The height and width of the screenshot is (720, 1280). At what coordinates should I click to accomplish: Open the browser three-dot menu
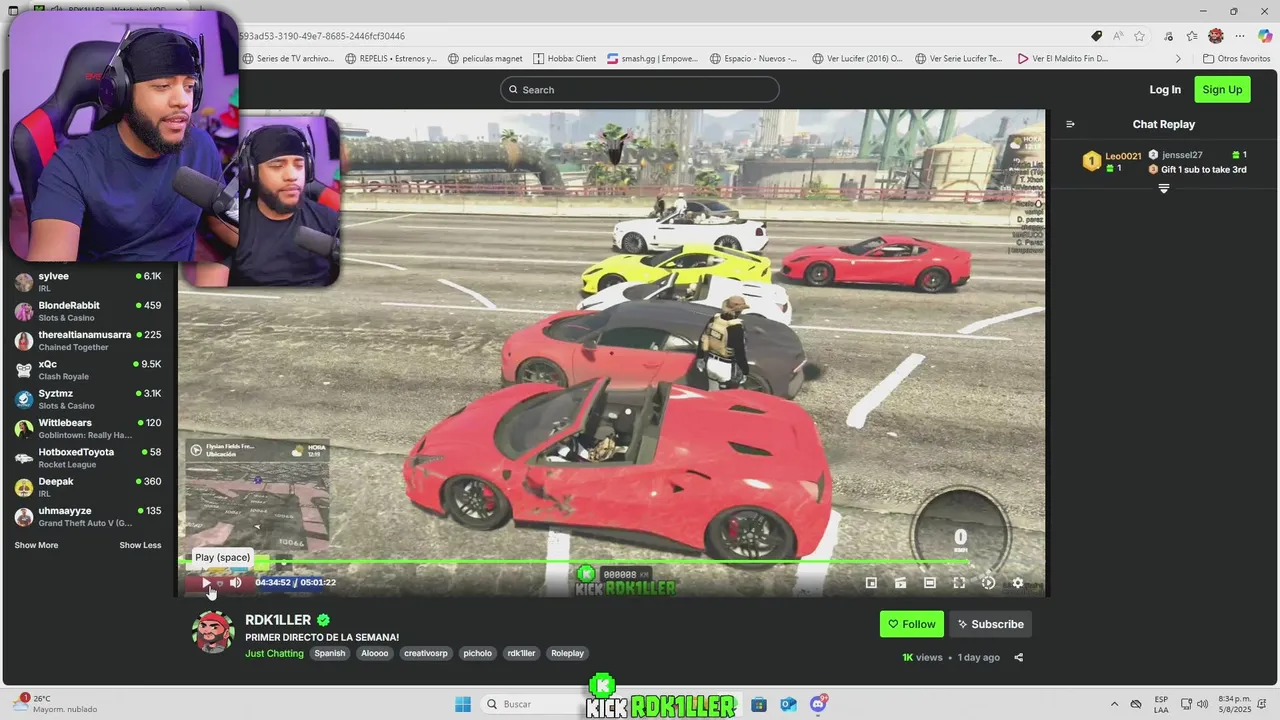1241,36
